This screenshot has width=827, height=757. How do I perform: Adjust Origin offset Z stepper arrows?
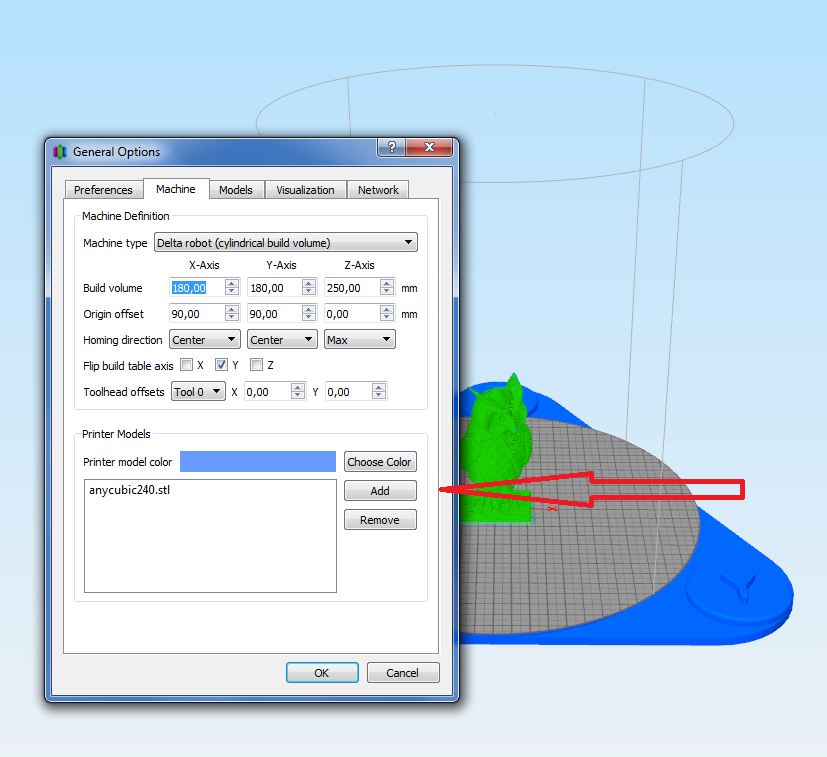pos(387,313)
